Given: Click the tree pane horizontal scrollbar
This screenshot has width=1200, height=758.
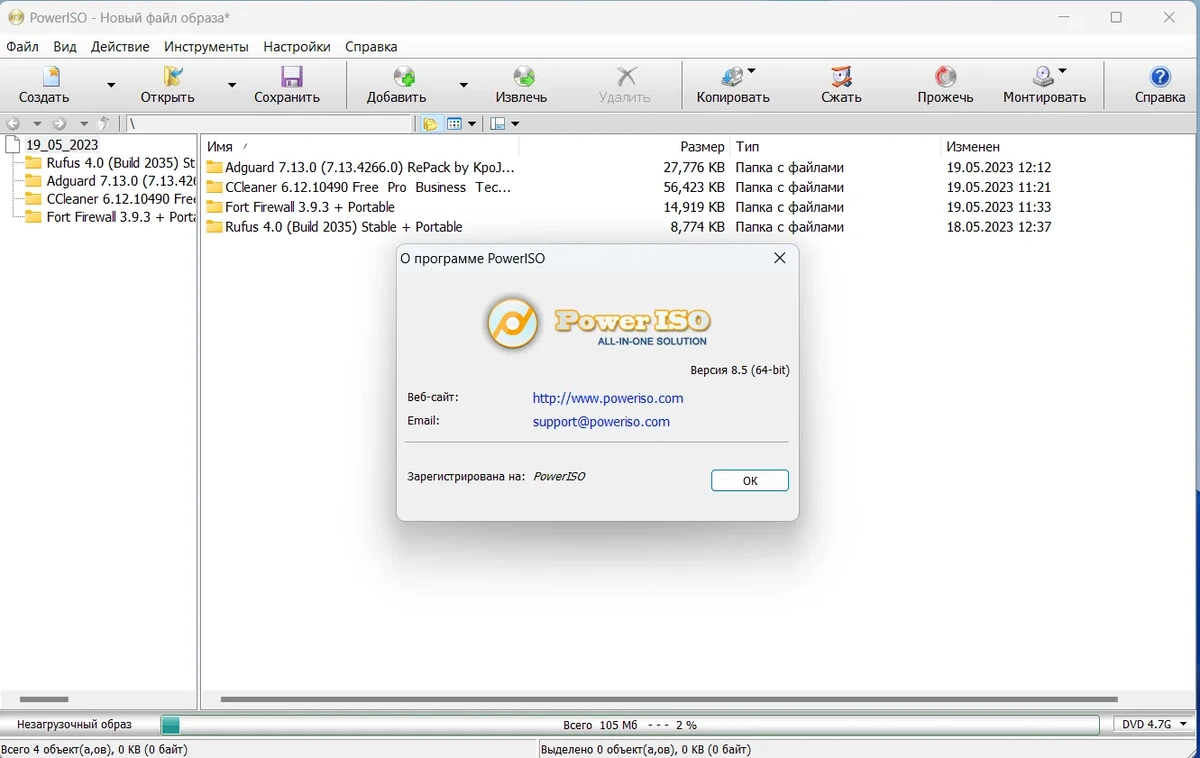Looking at the screenshot, I should 44,699.
